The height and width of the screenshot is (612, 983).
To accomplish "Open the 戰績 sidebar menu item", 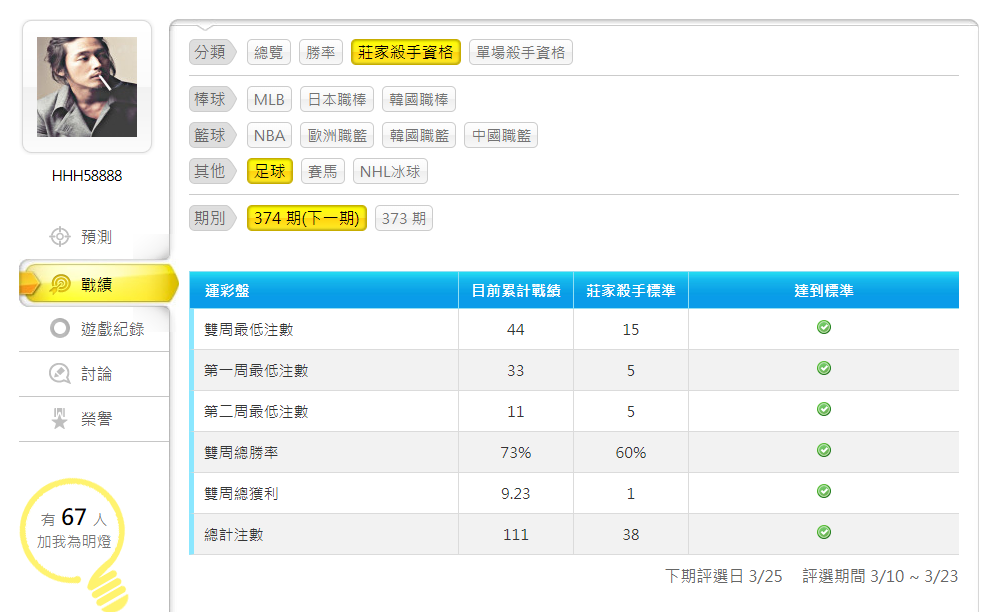I will (x=98, y=285).
